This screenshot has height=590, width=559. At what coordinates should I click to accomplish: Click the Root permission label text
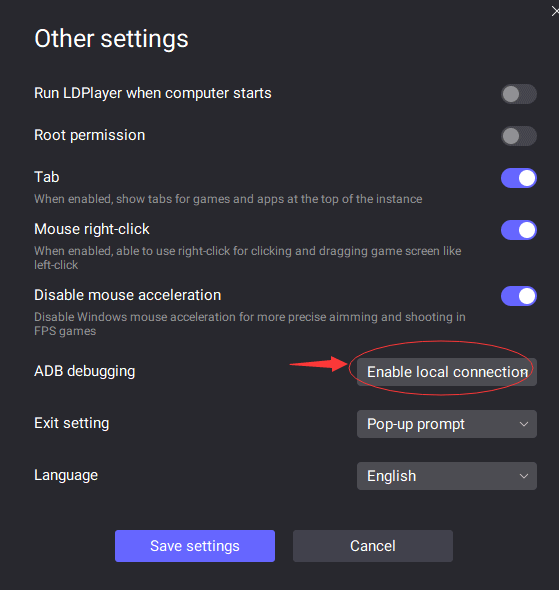pos(90,135)
